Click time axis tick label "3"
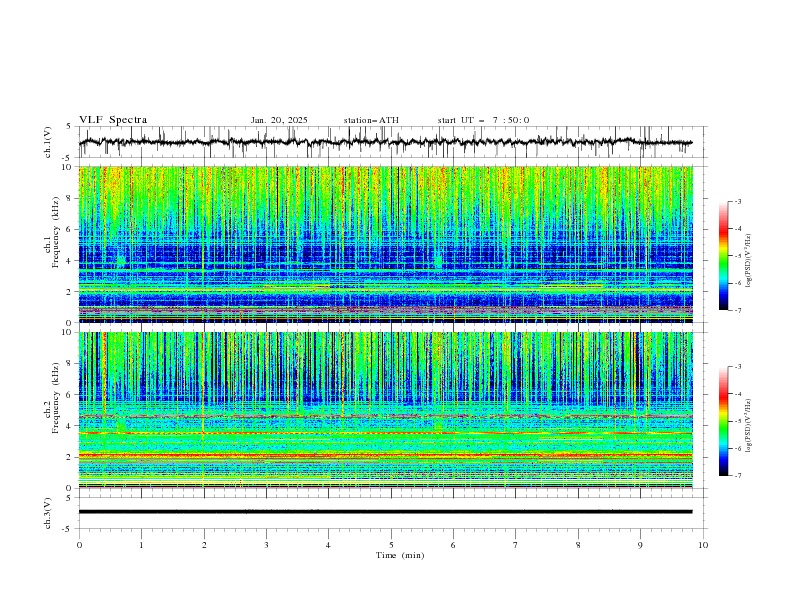 click(266, 545)
